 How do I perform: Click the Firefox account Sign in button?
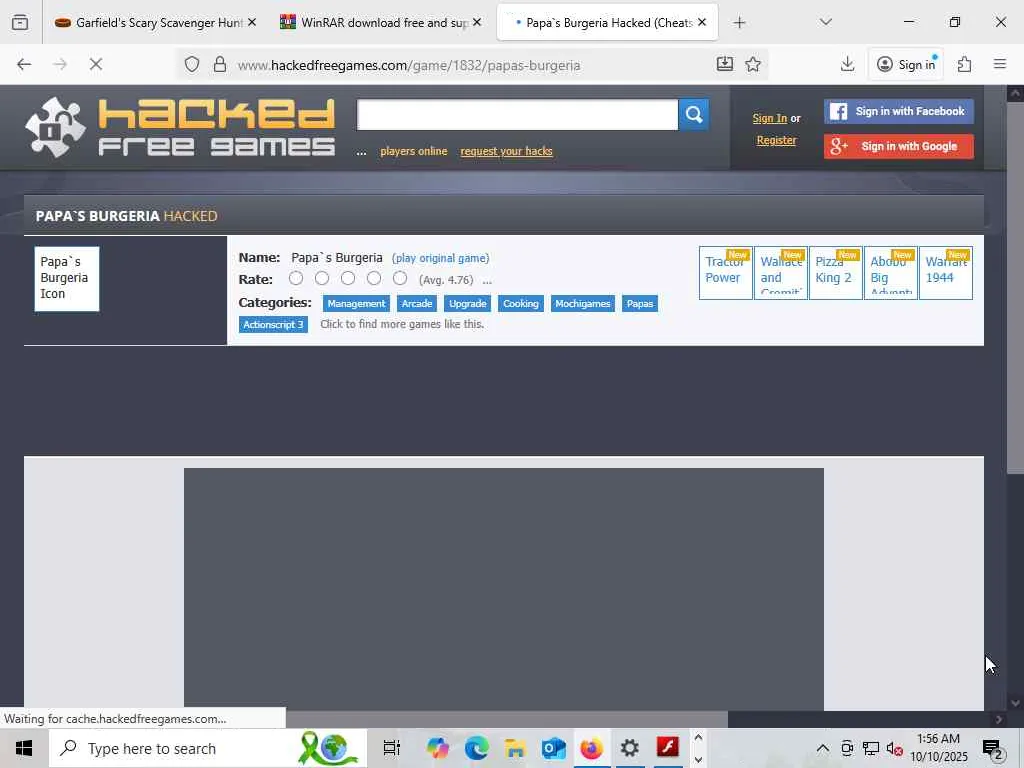point(906,64)
